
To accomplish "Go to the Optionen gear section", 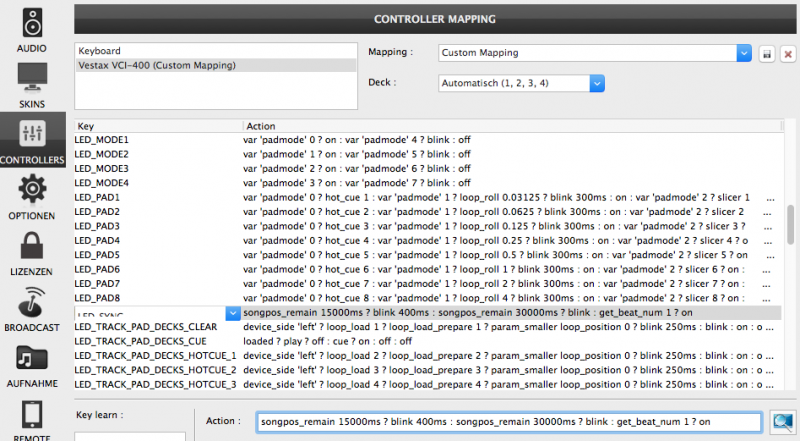I will pos(32,197).
